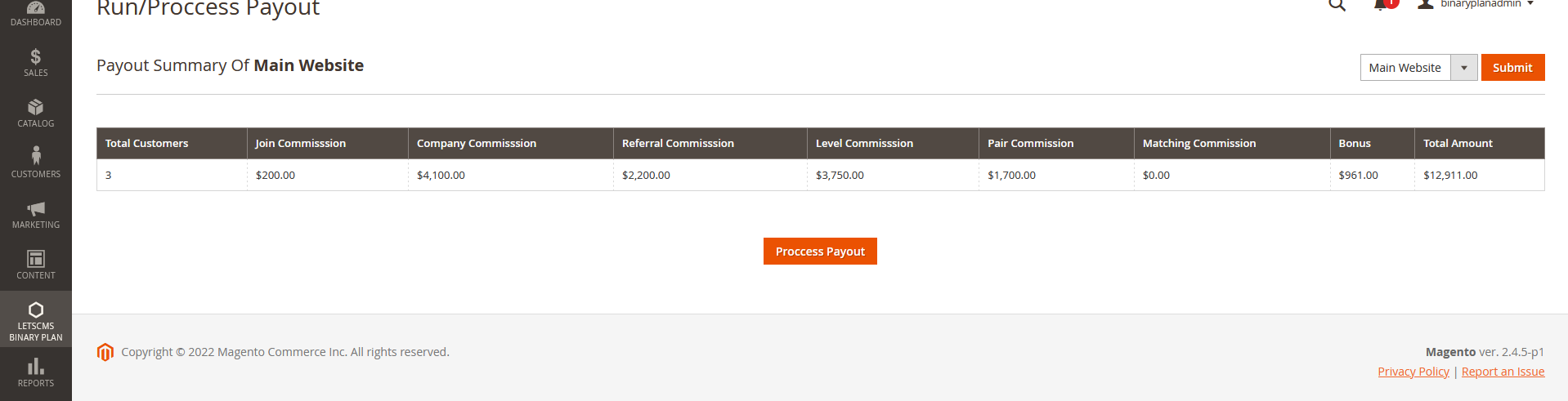Image resolution: width=1568 pixels, height=401 pixels.
Task: Click the Total Amount column header
Action: tap(1458, 143)
